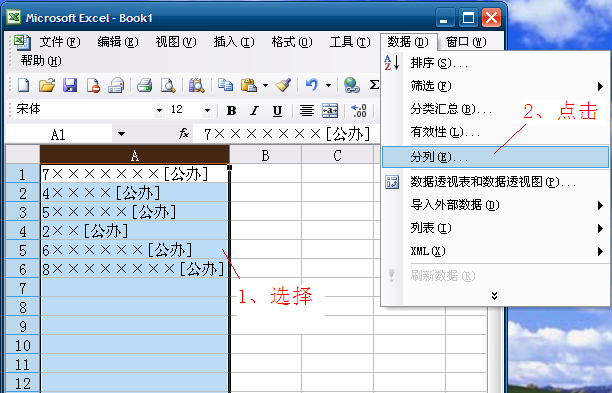
Task: Click the Undo arrow icon
Action: 312,85
